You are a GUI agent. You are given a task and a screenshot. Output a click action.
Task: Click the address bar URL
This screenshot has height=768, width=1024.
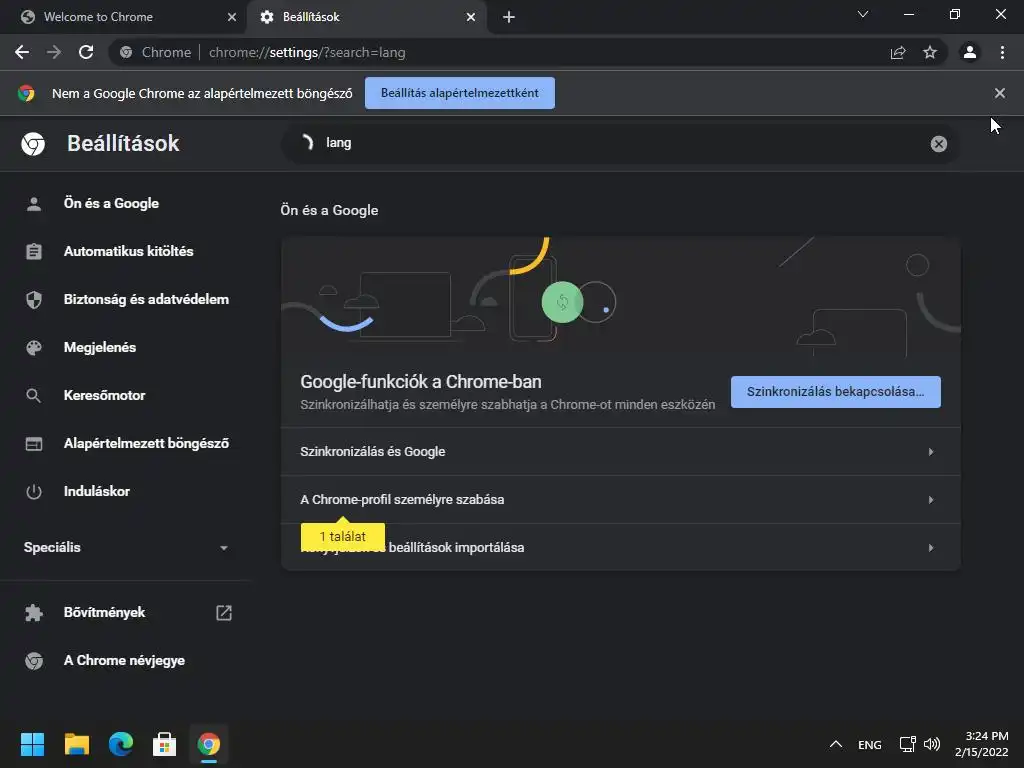pyautogui.click(x=307, y=52)
